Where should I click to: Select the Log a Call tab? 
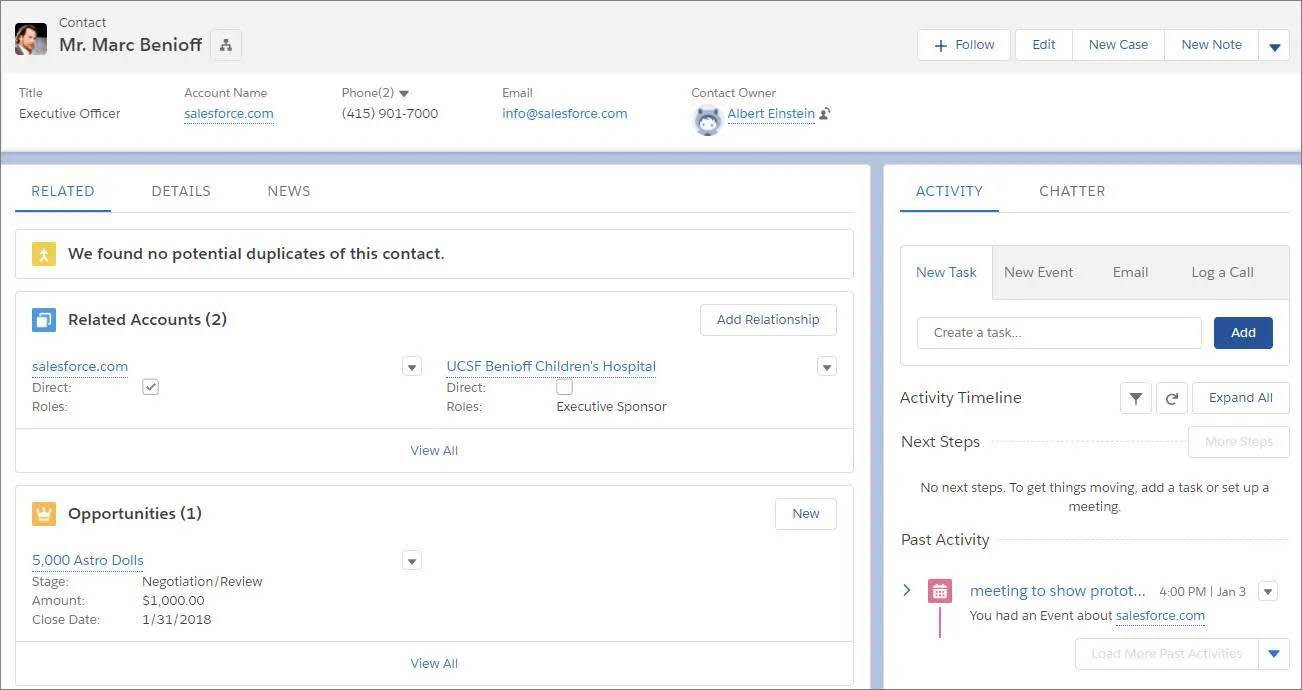(x=1222, y=272)
